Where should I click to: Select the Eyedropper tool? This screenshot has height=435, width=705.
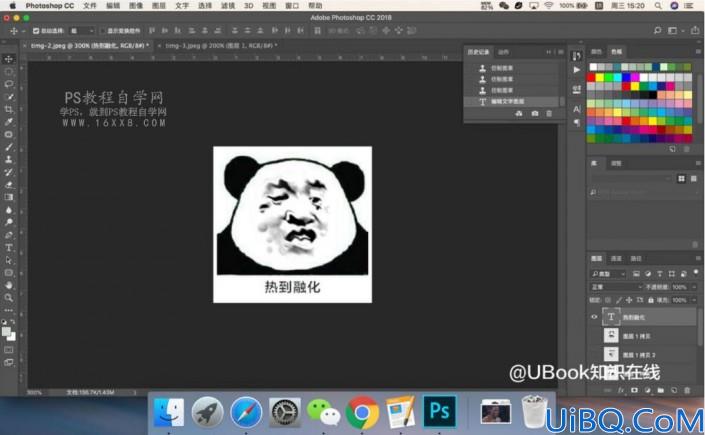(9, 122)
